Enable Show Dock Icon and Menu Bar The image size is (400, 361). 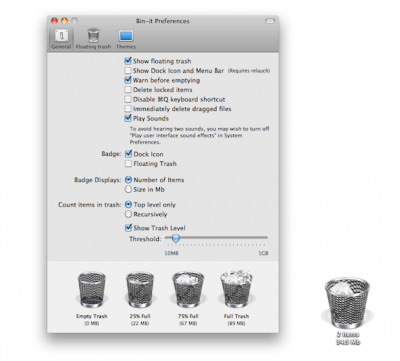click(128, 71)
